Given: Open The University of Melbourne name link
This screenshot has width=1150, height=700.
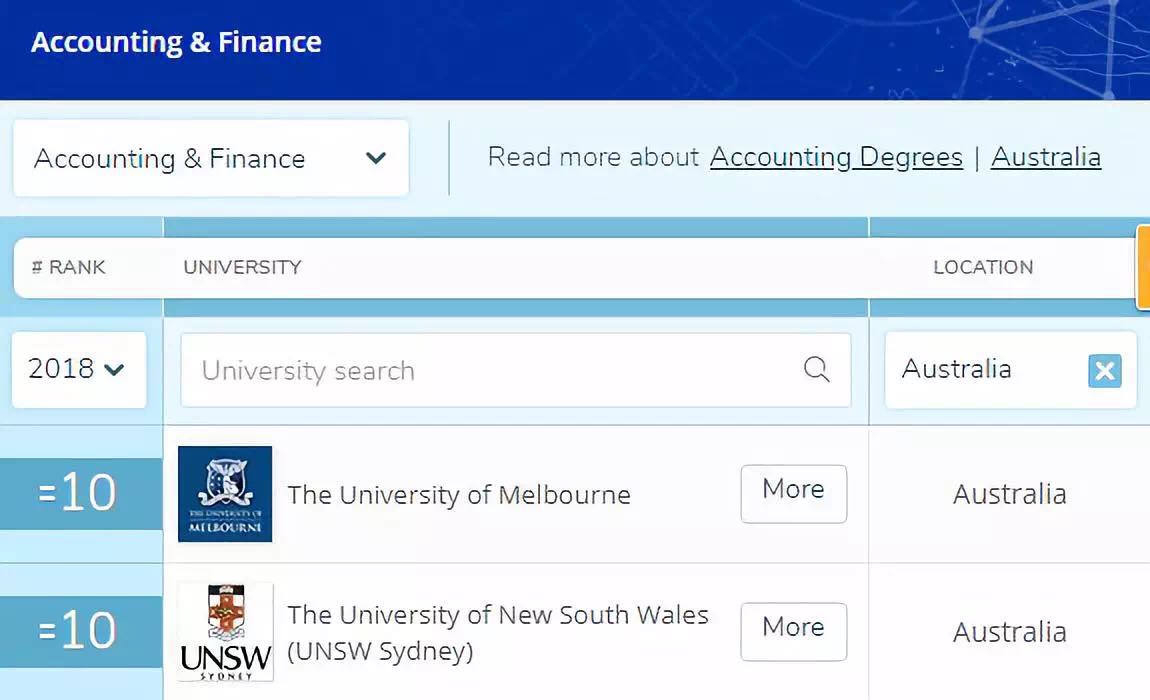Looking at the screenshot, I should pos(459,495).
